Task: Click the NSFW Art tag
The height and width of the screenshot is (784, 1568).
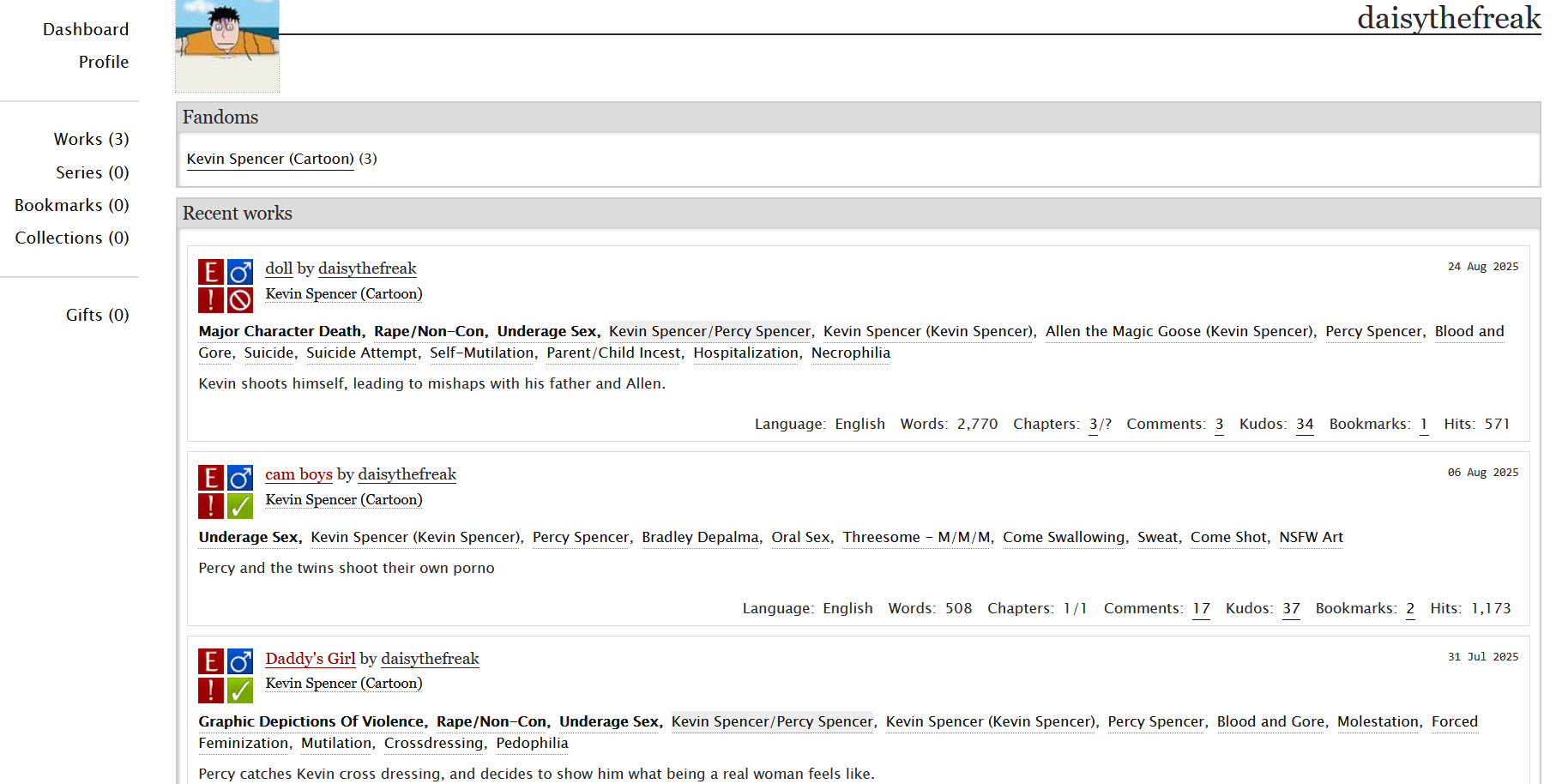Action: [1312, 537]
